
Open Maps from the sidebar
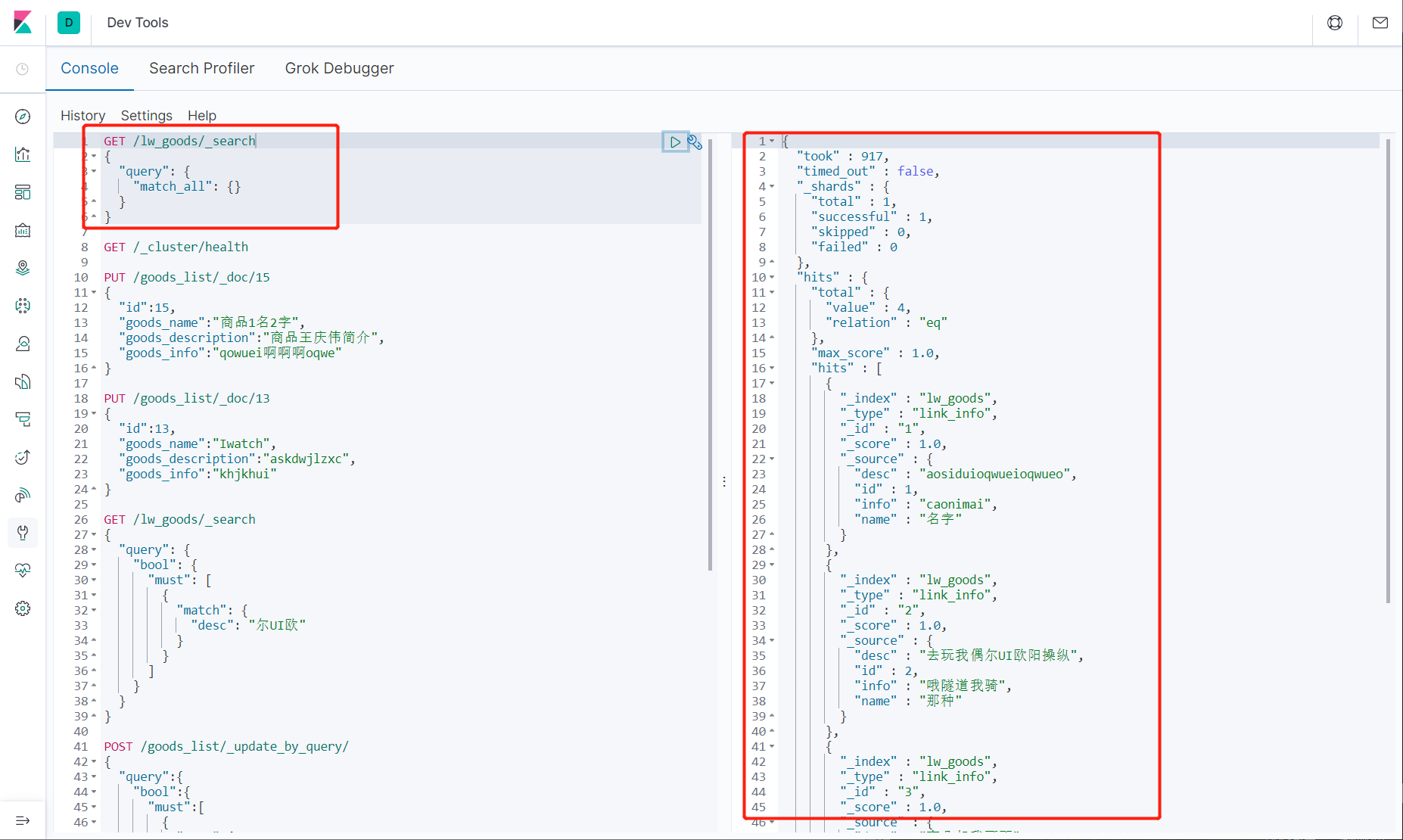pyautogui.click(x=23, y=268)
